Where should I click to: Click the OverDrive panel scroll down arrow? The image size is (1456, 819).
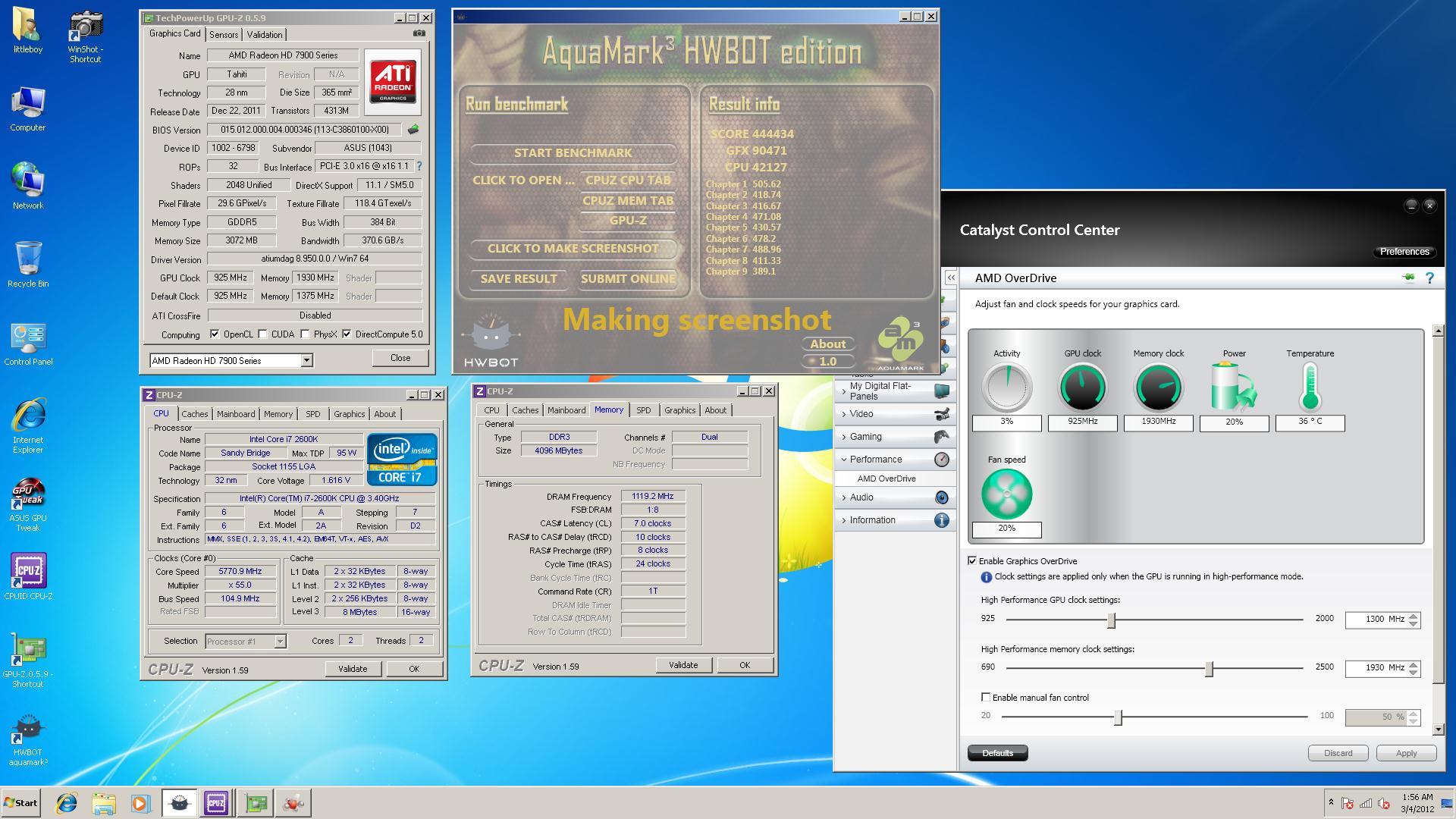click(1439, 730)
